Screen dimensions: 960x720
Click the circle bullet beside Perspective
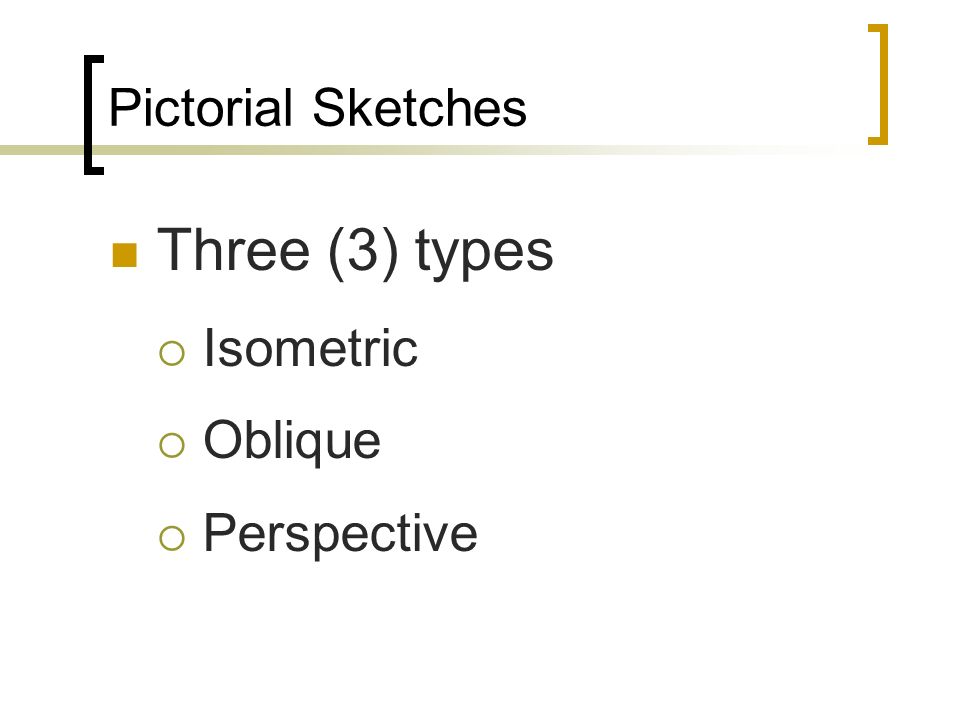(x=171, y=538)
